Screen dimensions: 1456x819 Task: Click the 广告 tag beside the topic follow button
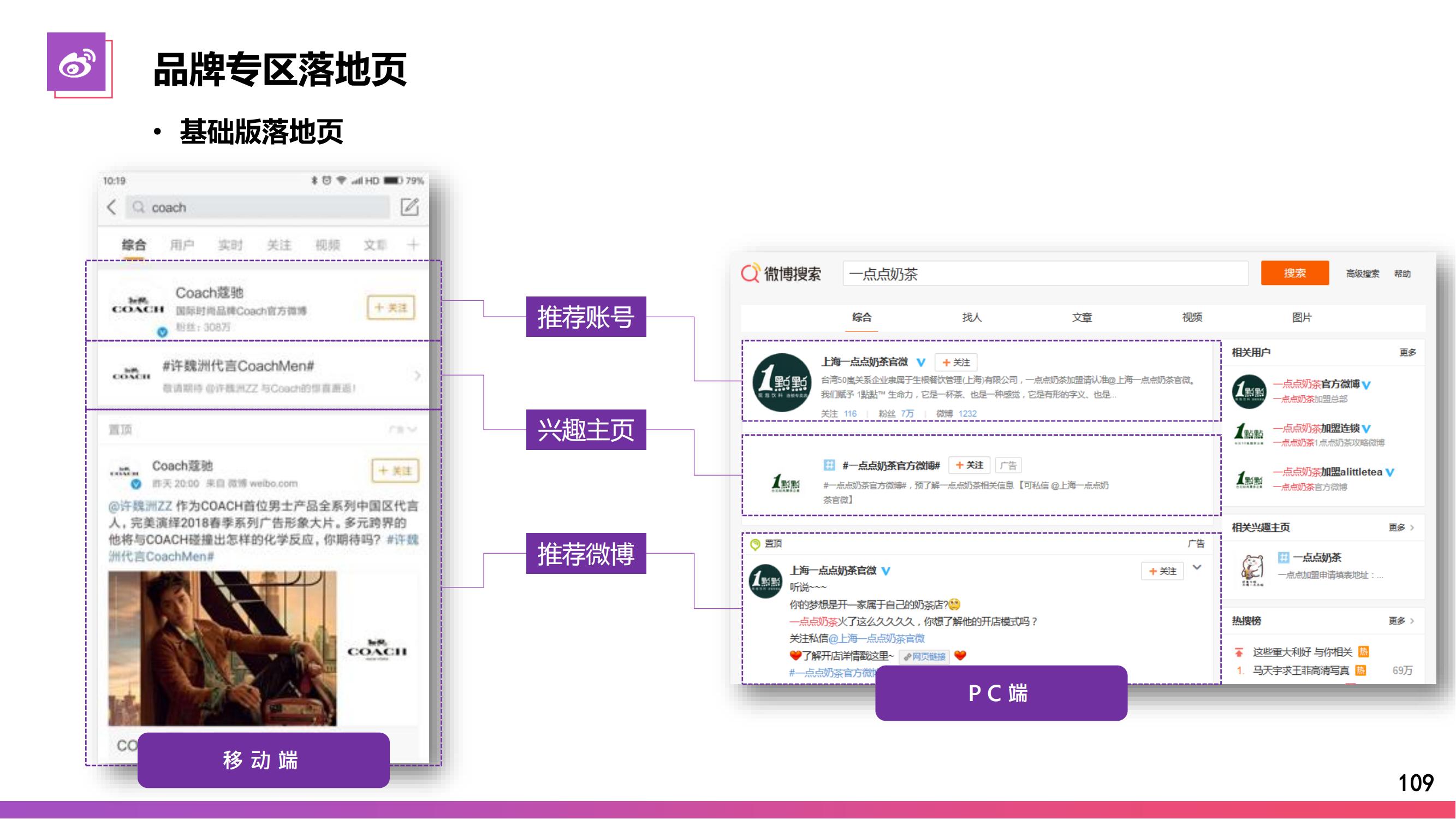(1008, 465)
